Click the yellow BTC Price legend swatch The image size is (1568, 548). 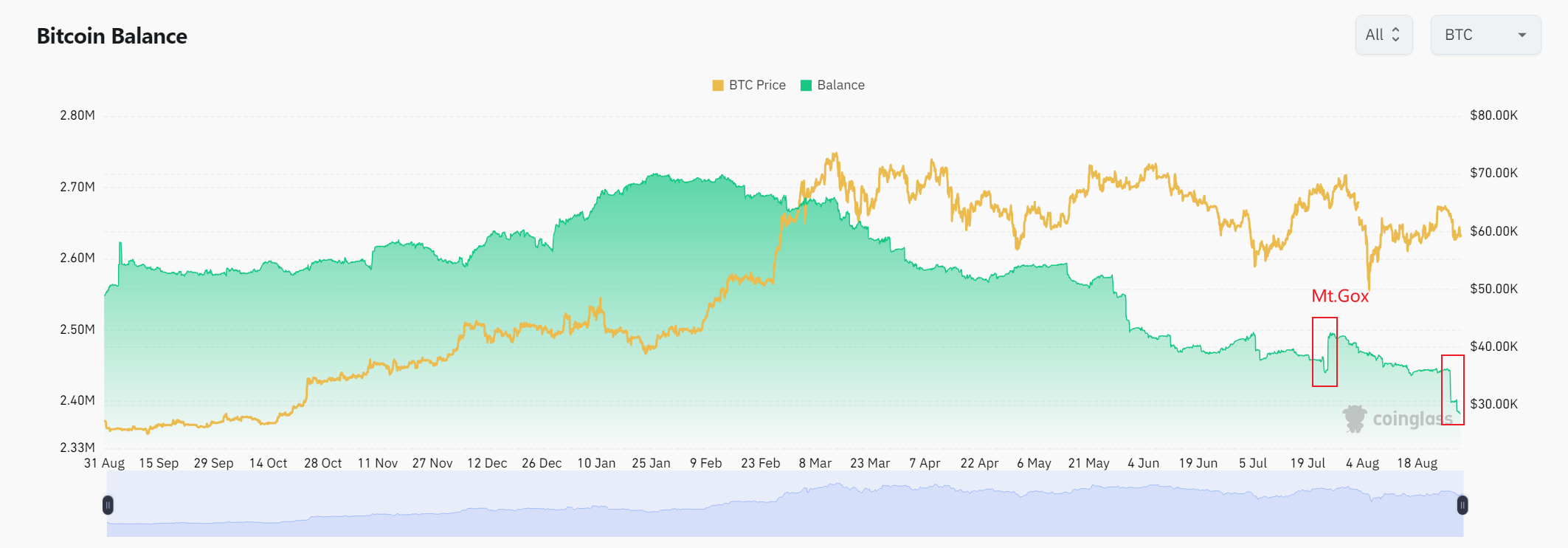point(718,85)
